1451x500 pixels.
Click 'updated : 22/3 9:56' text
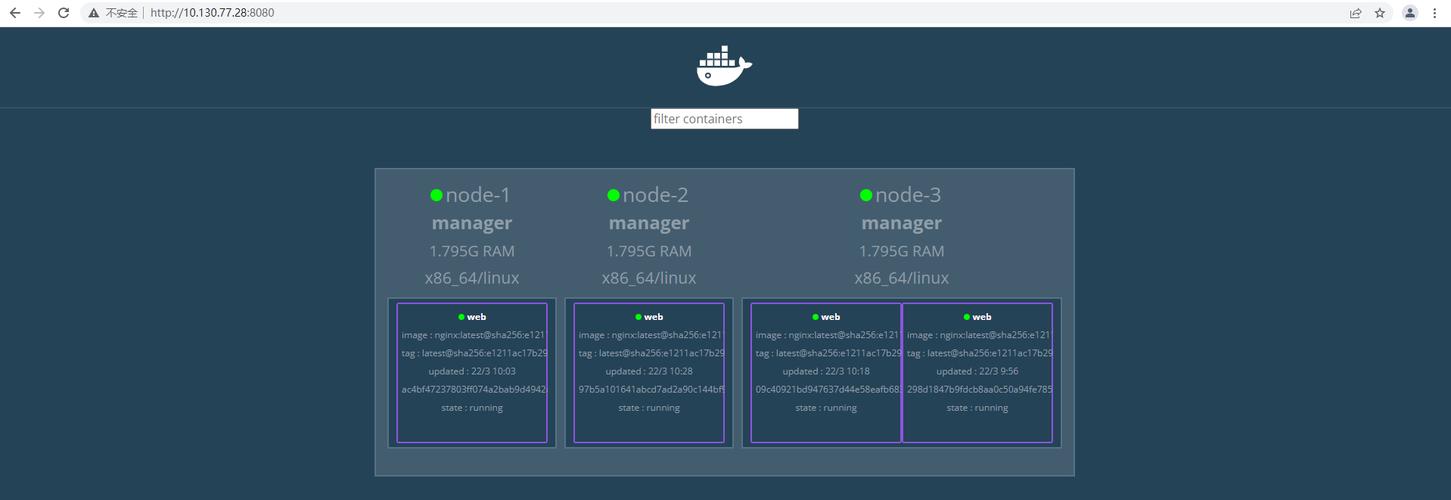(x=978, y=371)
